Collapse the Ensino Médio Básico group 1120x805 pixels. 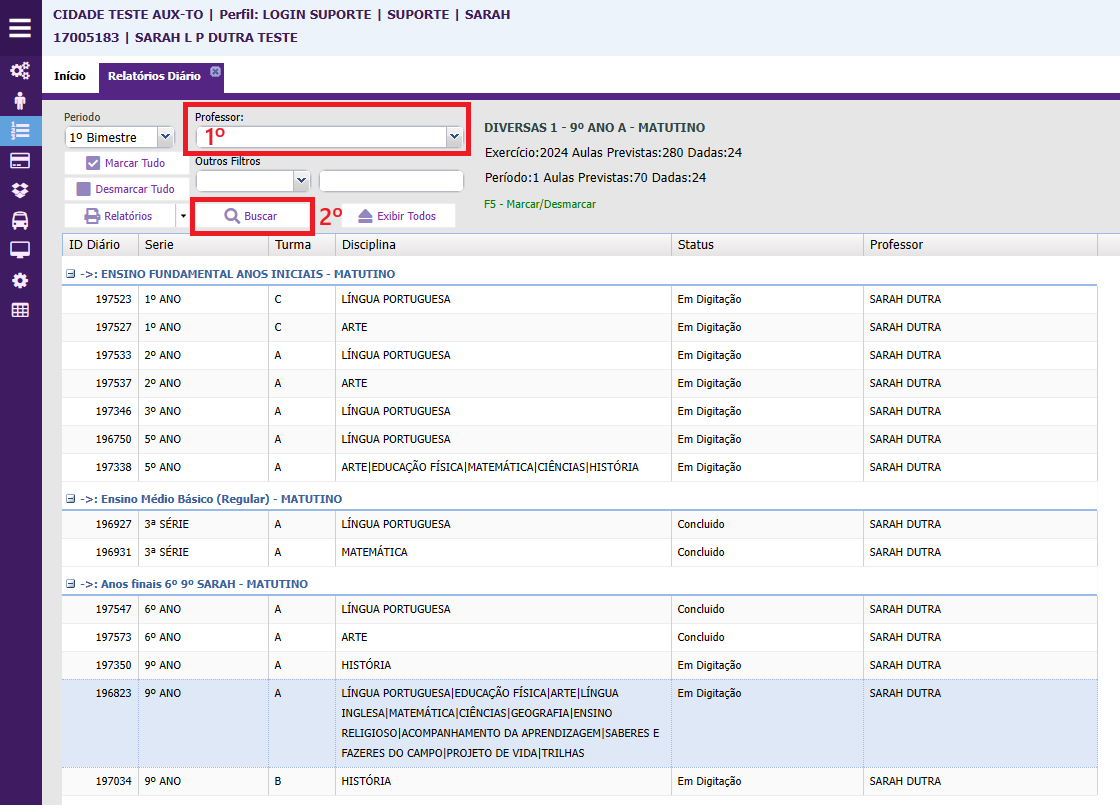click(x=71, y=499)
